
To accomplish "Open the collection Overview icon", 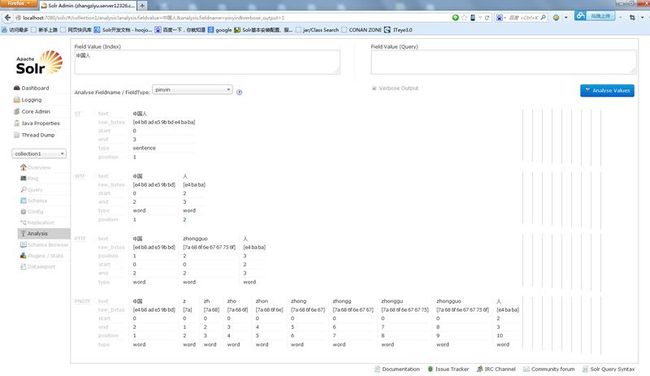I will 23,167.
